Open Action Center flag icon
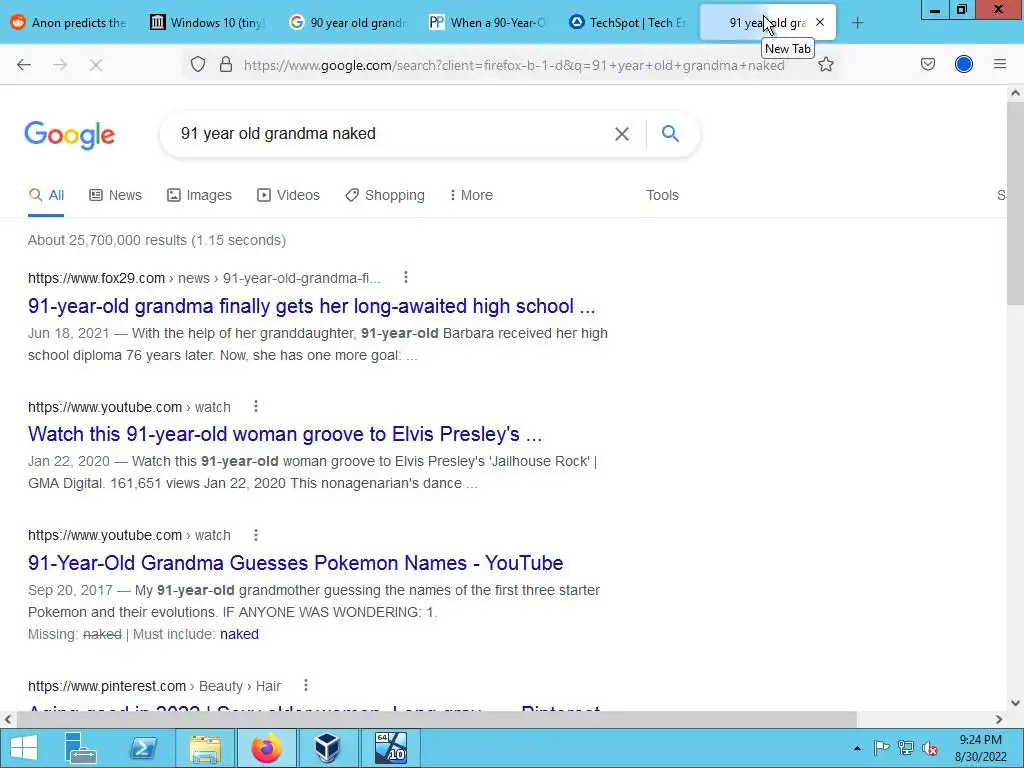 881,748
